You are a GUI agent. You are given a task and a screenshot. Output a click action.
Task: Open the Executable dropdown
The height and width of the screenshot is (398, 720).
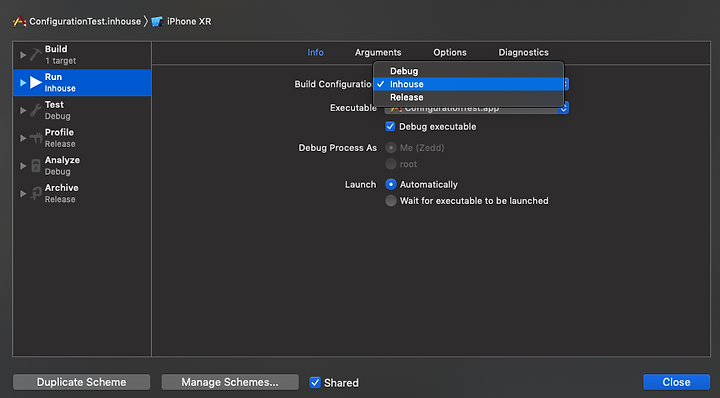(x=477, y=108)
